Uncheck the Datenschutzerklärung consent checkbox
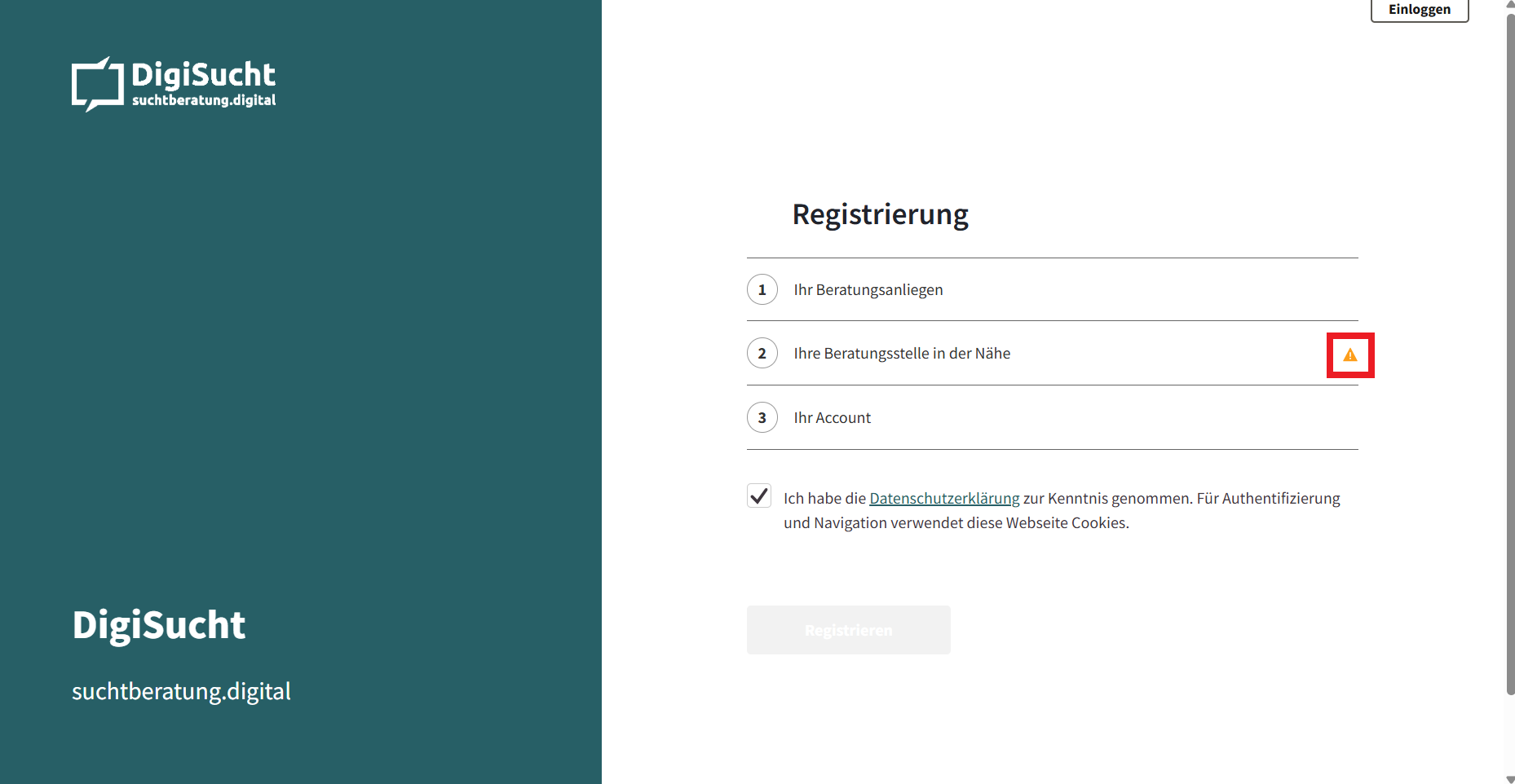This screenshot has height=784, width=1515. point(759,496)
